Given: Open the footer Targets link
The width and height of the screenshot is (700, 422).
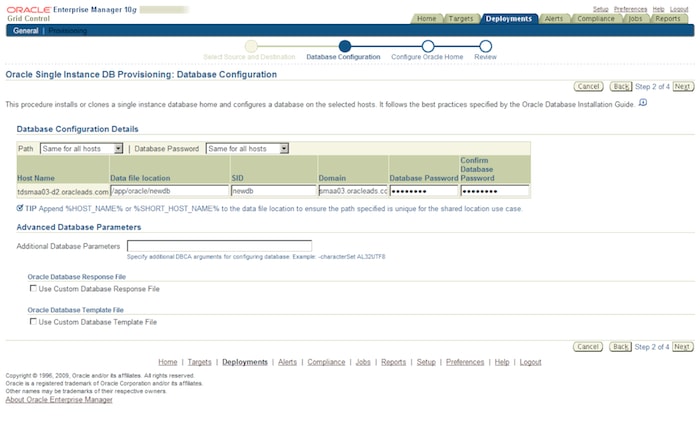Looking at the screenshot, I should (x=199, y=362).
